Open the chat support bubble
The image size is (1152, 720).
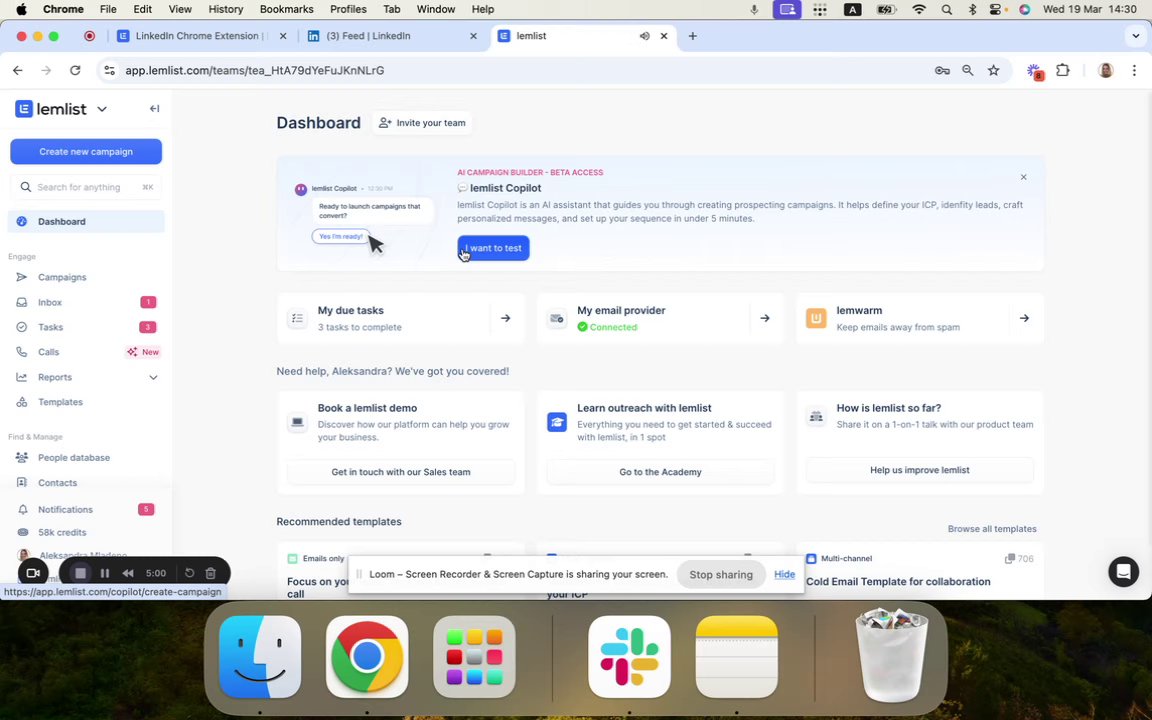pos(1123,572)
